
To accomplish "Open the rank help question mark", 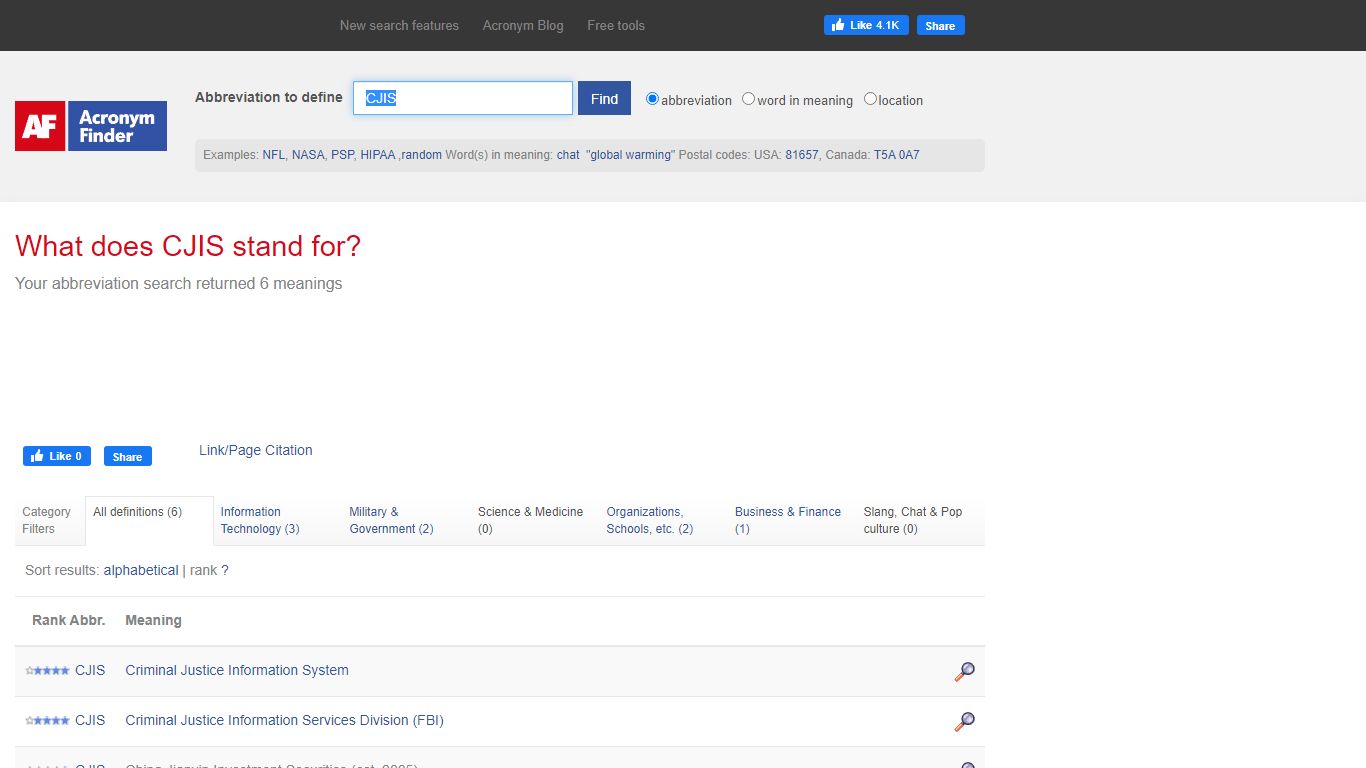I will pyautogui.click(x=225, y=570).
